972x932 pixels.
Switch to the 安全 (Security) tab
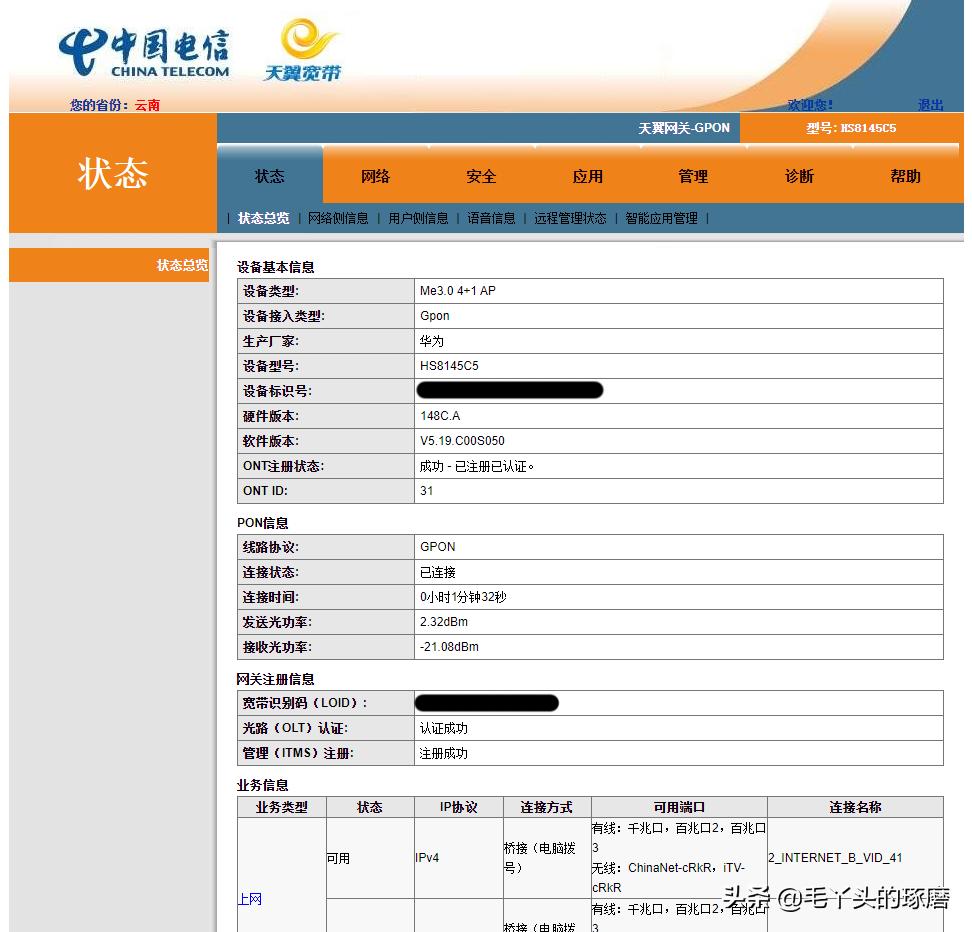[481, 176]
